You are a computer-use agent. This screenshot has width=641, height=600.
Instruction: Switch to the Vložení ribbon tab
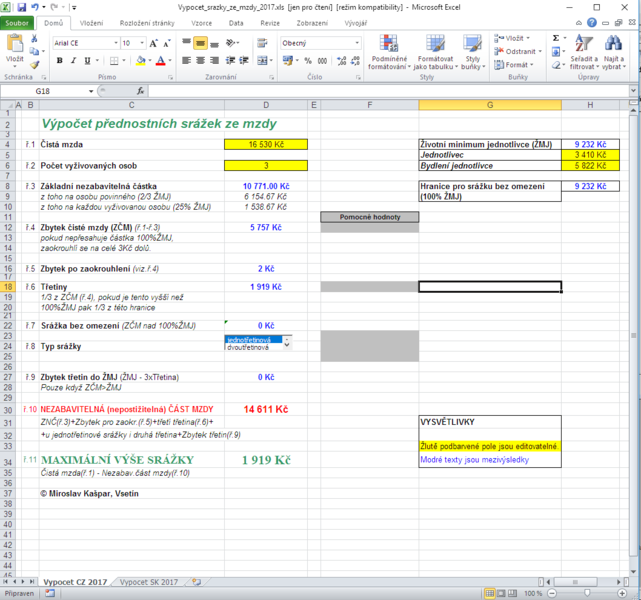click(x=92, y=23)
